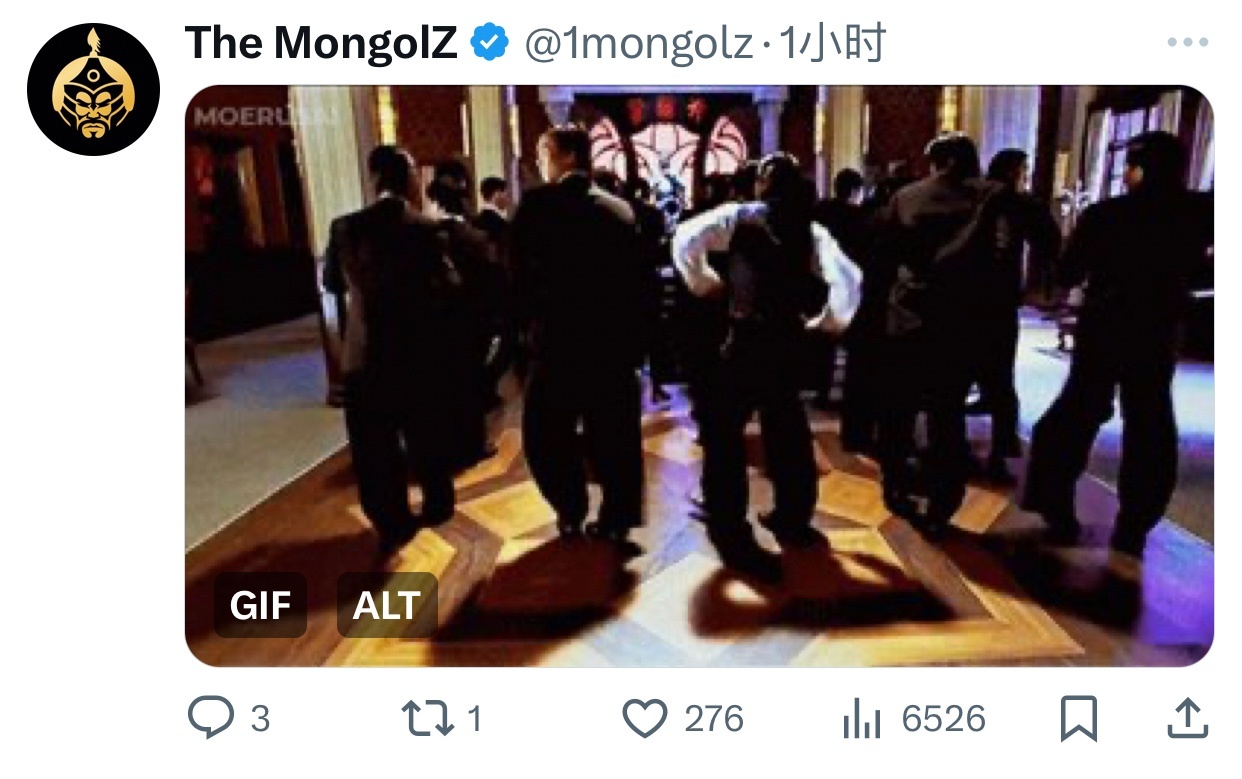Open the @1mongolz handle link
1242x779 pixels.
(639, 44)
